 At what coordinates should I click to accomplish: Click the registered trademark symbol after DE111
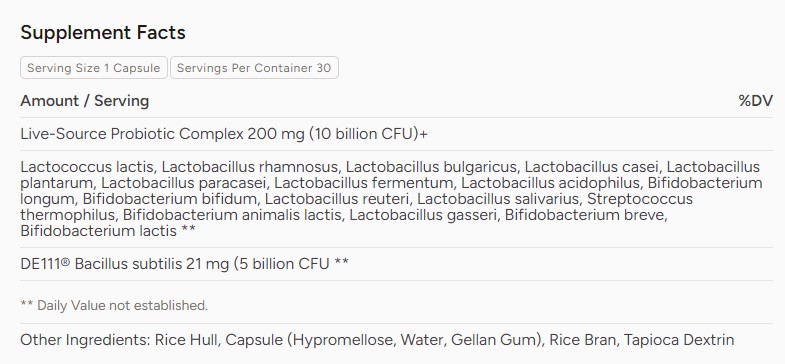[66, 262]
